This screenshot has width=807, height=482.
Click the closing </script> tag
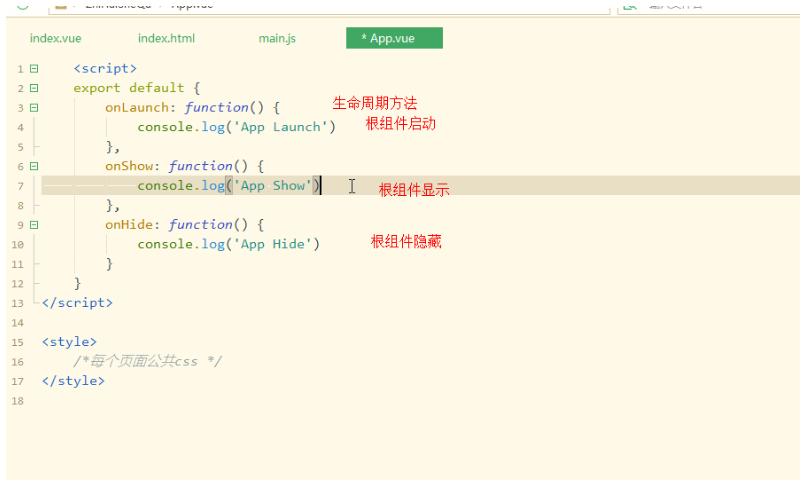(x=77, y=303)
